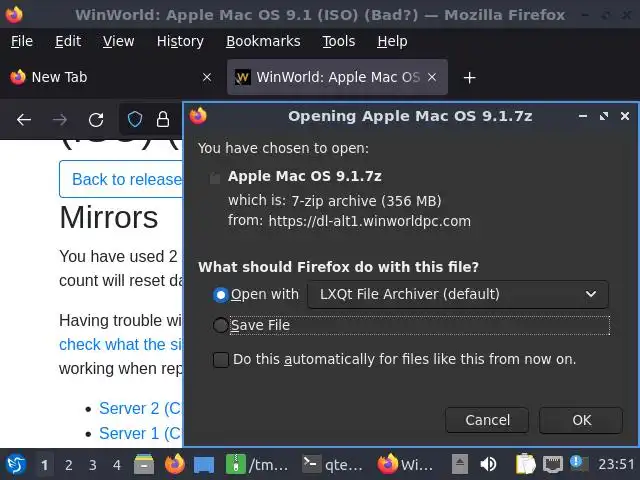
Task: Click the 7-zip archive (356 MB) text
Action: pos(366,201)
